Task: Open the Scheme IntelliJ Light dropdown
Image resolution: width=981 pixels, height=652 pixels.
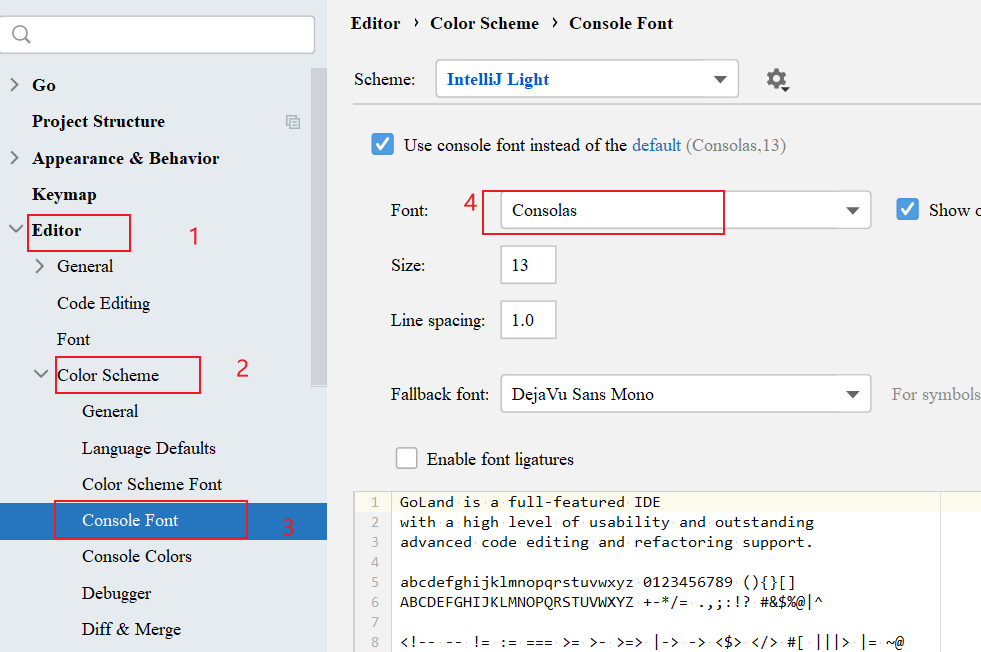Action: 587,79
